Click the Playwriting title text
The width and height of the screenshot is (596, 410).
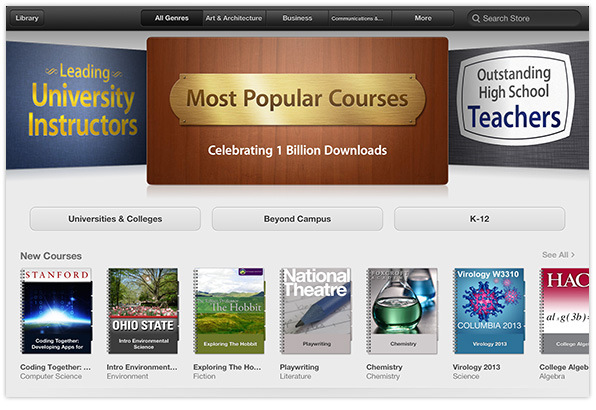click(x=300, y=367)
